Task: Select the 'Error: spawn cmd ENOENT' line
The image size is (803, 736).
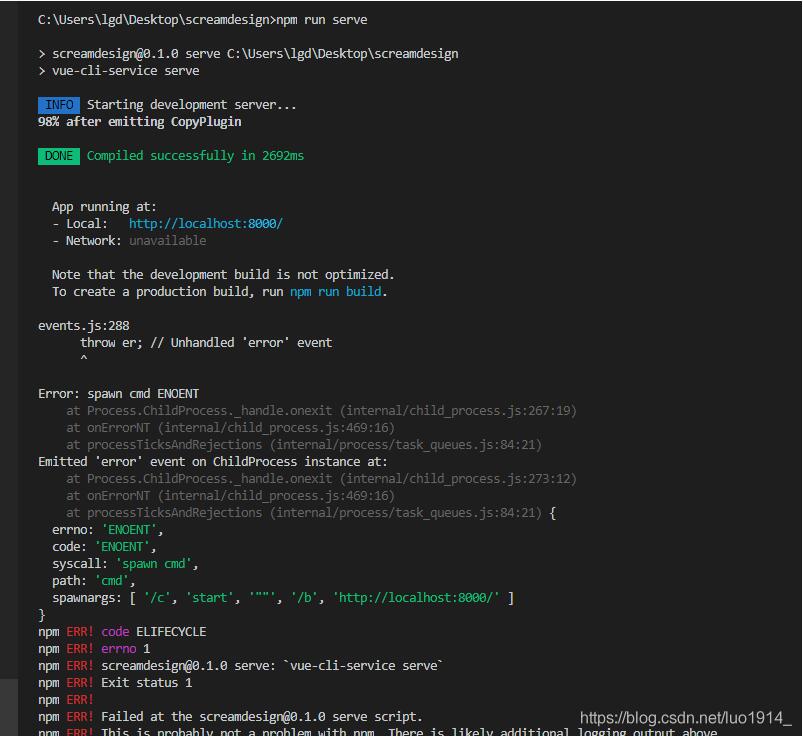Action: pos(121,393)
